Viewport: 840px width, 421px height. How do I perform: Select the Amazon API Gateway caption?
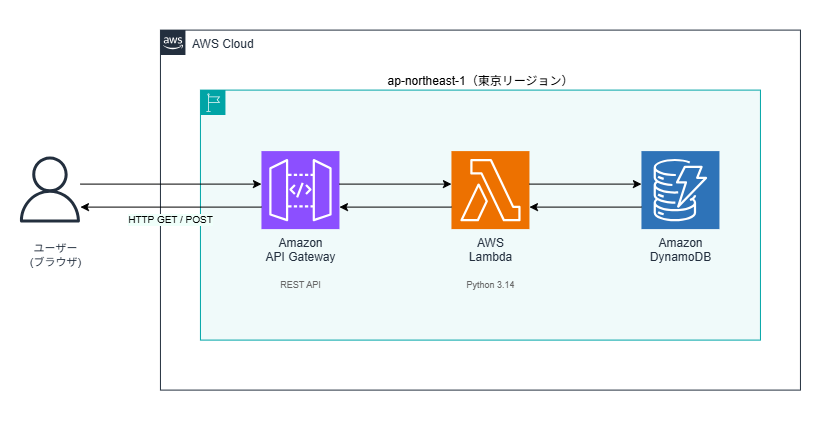(x=301, y=250)
